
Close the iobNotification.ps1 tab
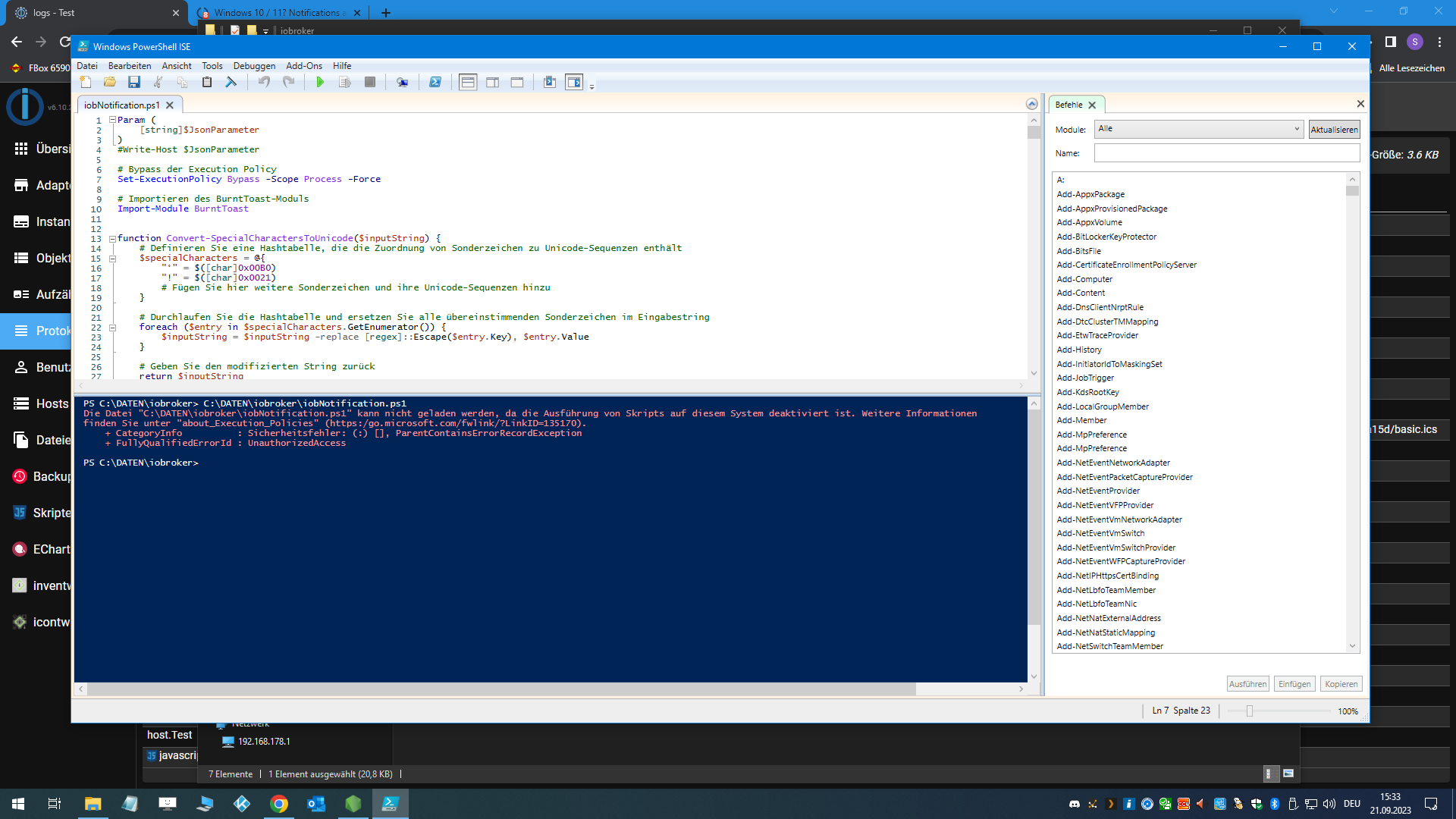170,105
